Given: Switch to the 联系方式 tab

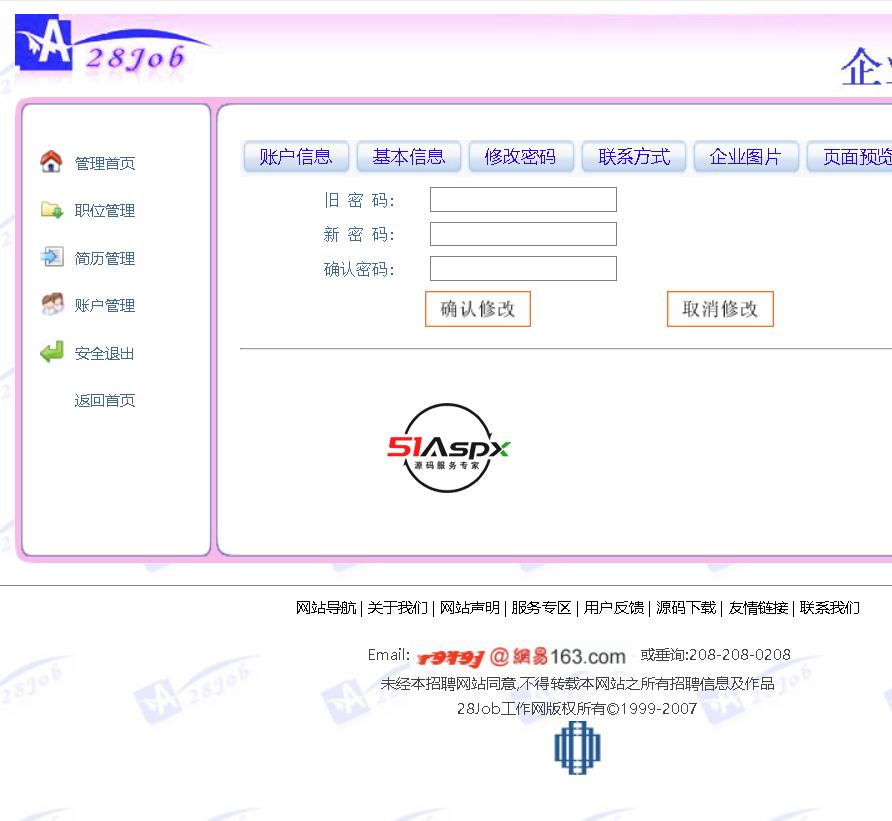Looking at the screenshot, I should pos(634,156).
